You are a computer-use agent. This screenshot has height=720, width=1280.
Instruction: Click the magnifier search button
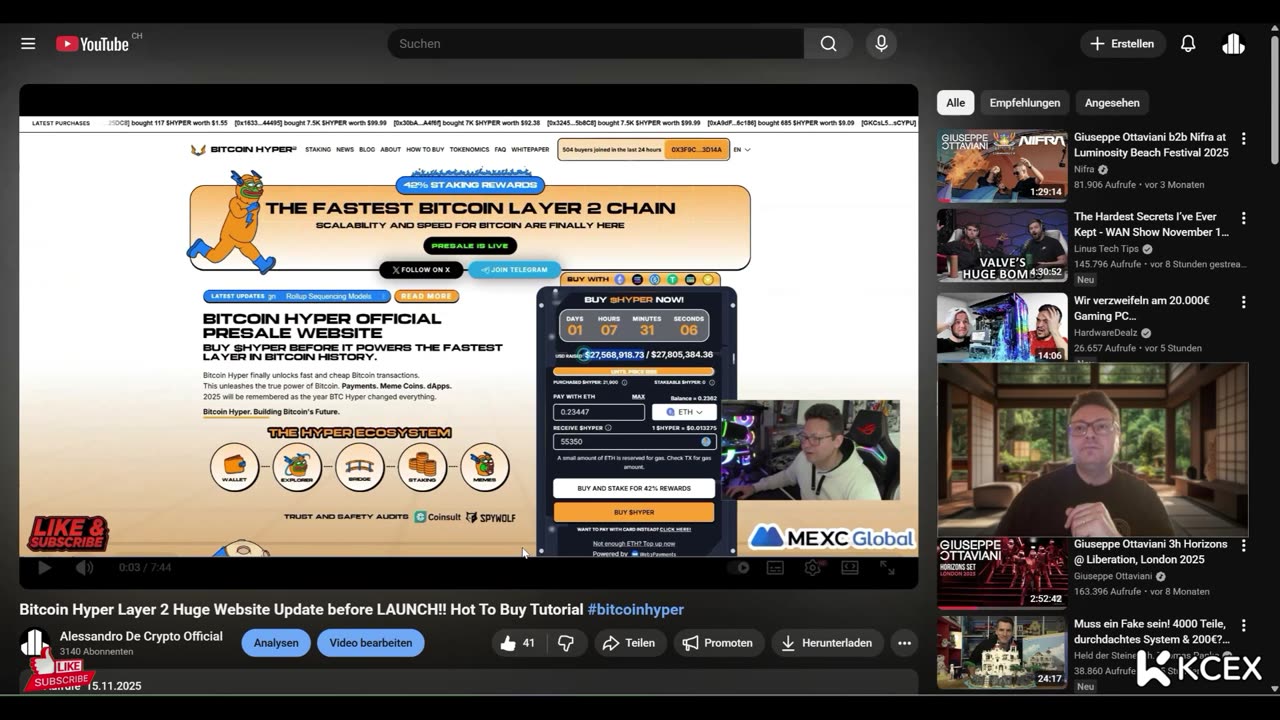pos(828,44)
